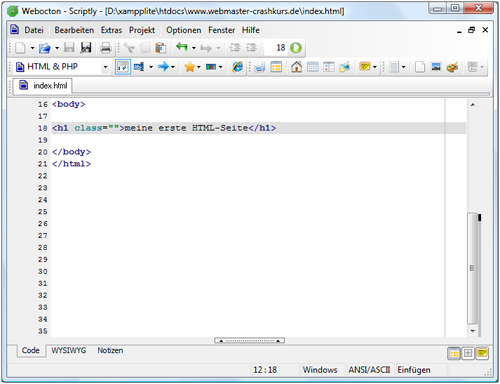Switch to the Notizen tab
Viewport: 500px width, 384px height.
click(110, 350)
